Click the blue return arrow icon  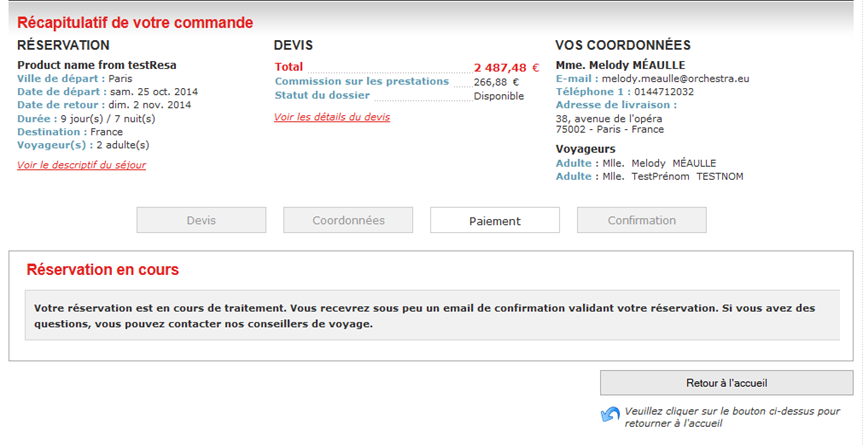(x=609, y=415)
